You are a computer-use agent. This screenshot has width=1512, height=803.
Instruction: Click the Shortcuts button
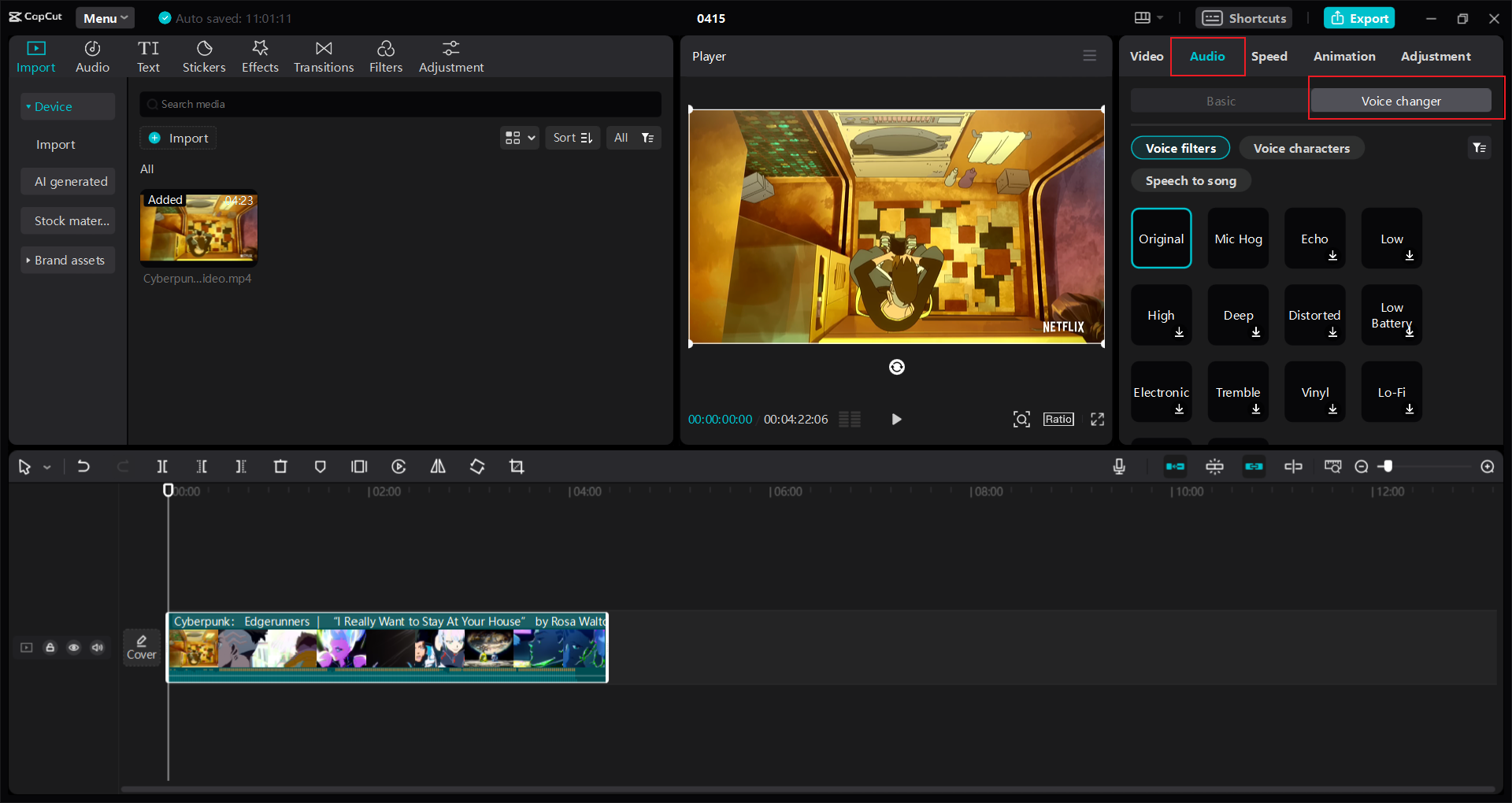click(1243, 18)
